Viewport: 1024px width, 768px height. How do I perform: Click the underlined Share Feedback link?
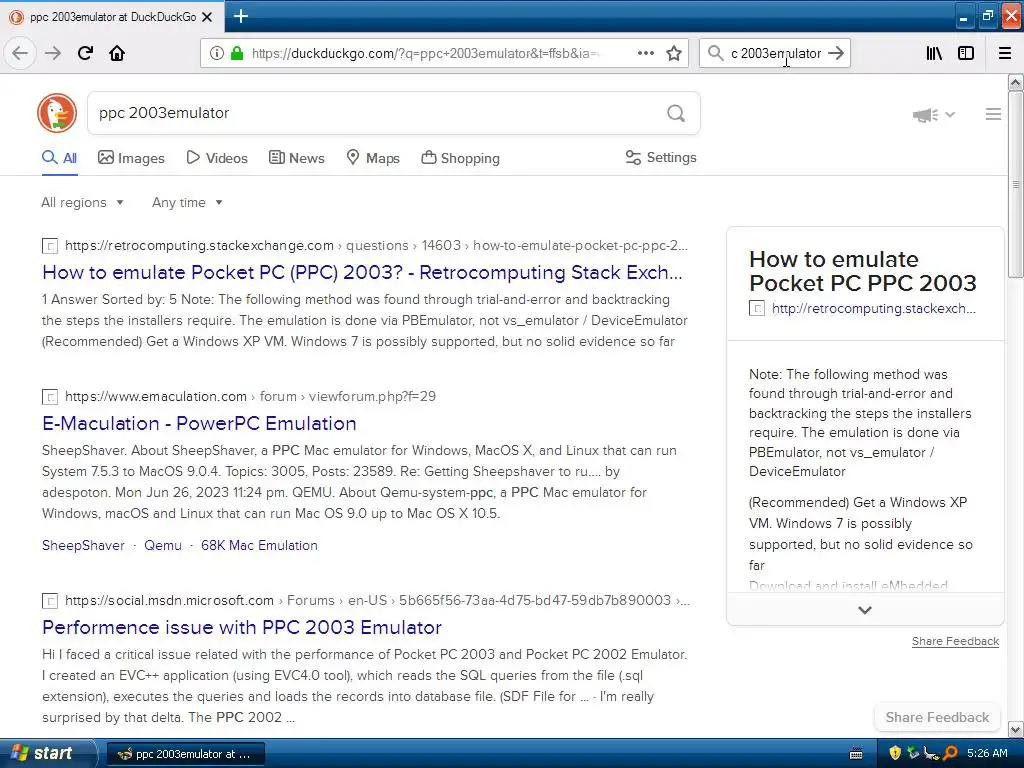pyautogui.click(x=955, y=641)
